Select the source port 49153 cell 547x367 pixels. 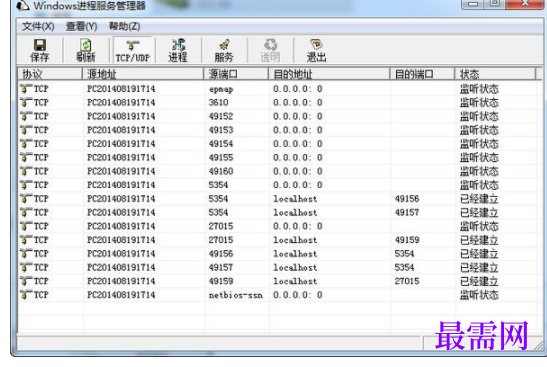pyautogui.click(x=221, y=130)
